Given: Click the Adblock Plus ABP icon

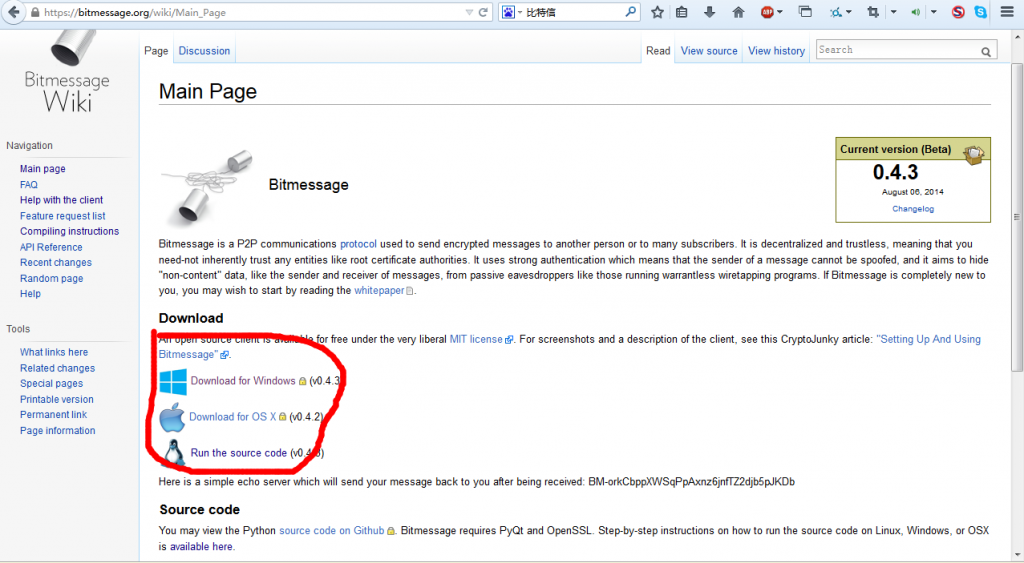Looking at the screenshot, I should click(x=767, y=12).
